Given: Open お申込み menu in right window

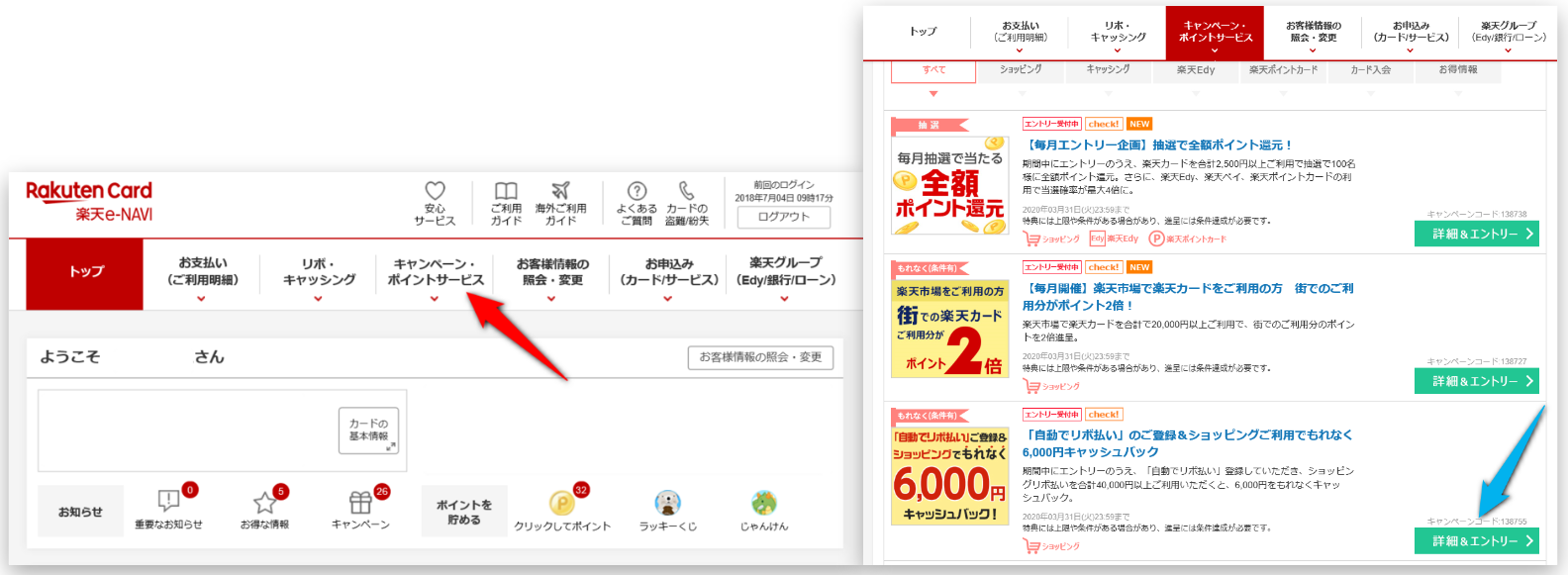Looking at the screenshot, I should (x=1411, y=33).
